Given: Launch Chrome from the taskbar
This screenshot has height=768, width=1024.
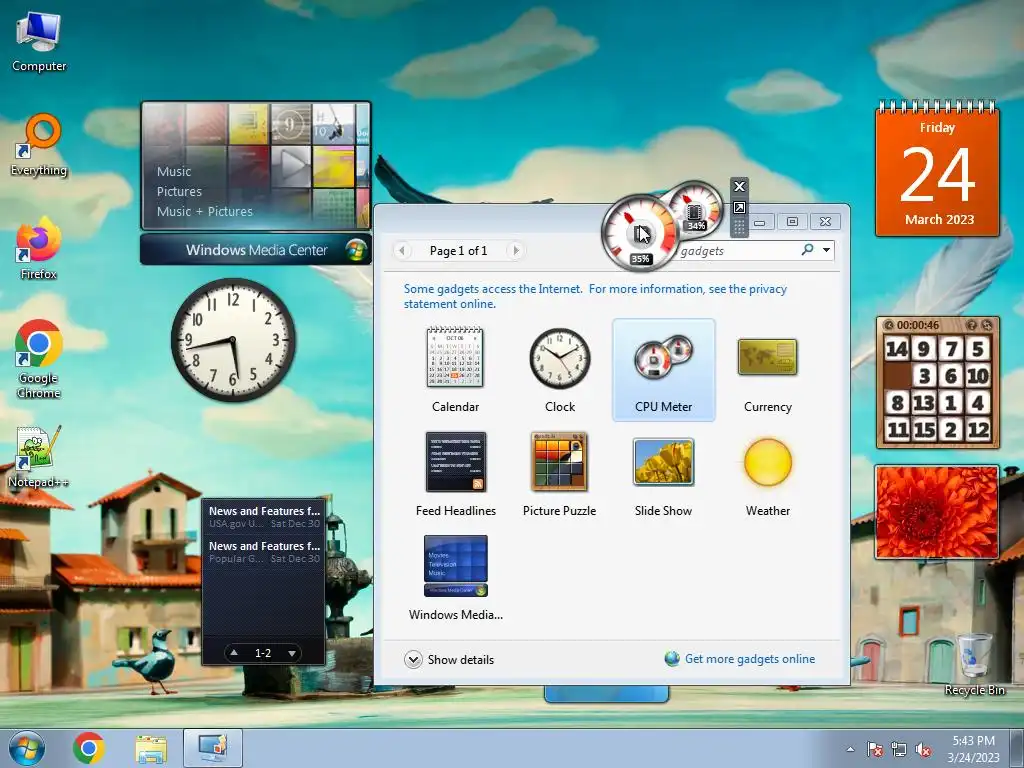Looking at the screenshot, I should pyautogui.click(x=89, y=748).
